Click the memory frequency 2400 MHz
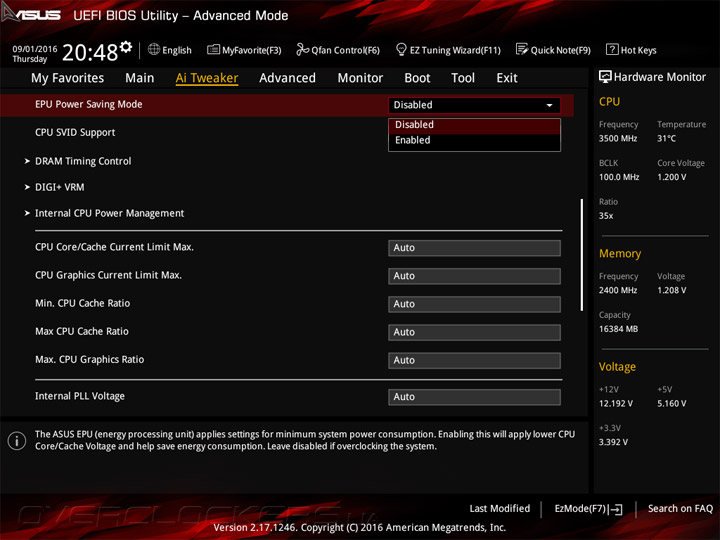Image resolution: width=720 pixels, height=540 pixels. pos(618,290)
